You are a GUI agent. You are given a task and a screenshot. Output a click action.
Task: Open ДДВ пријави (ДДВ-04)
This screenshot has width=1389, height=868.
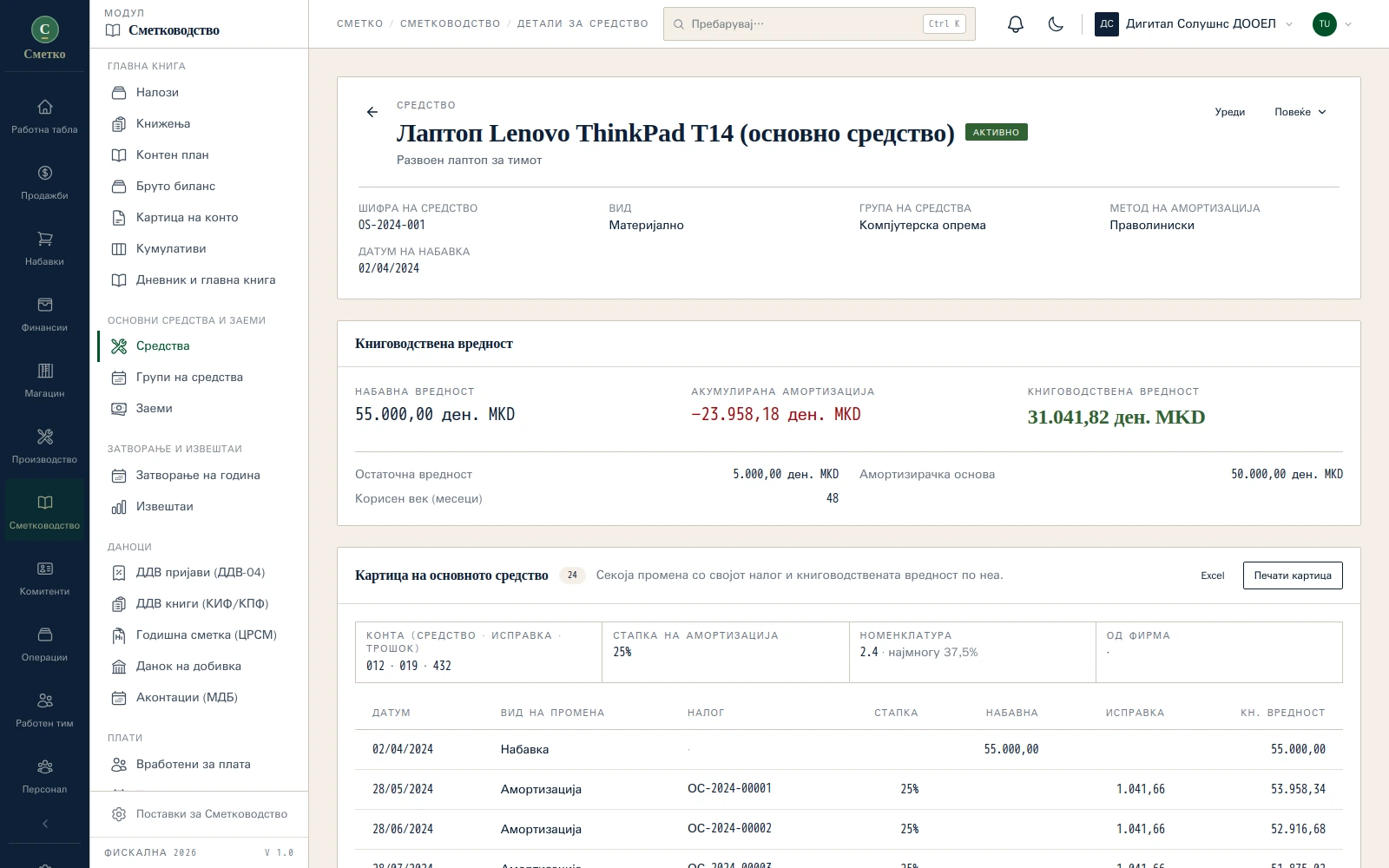(x=200, y=573)
